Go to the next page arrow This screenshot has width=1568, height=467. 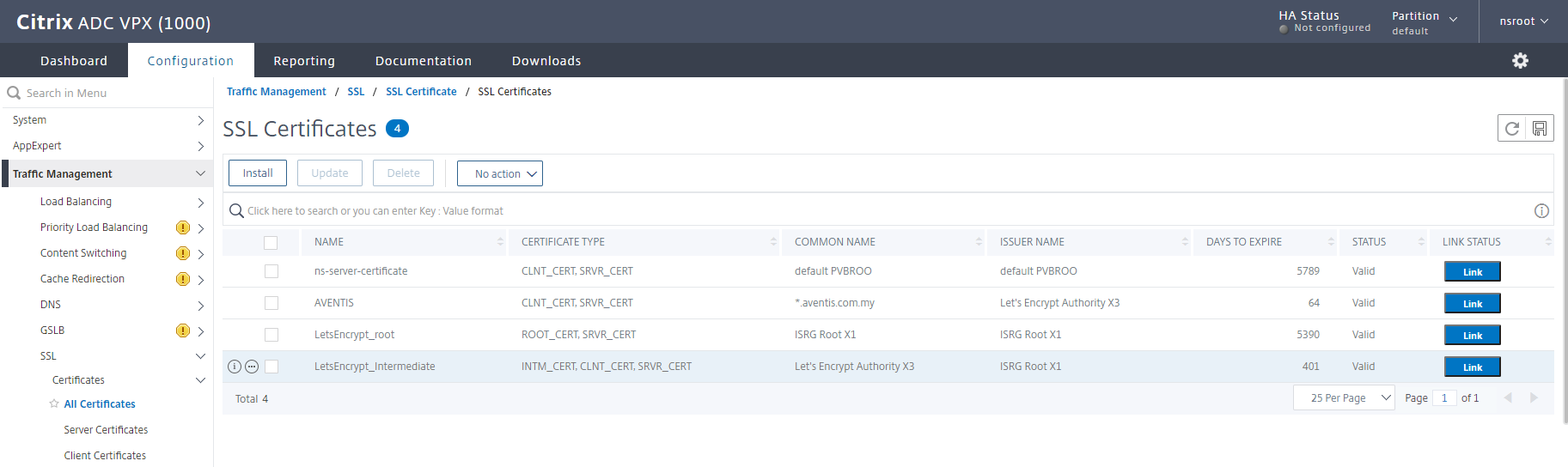tap(1534, 397)
